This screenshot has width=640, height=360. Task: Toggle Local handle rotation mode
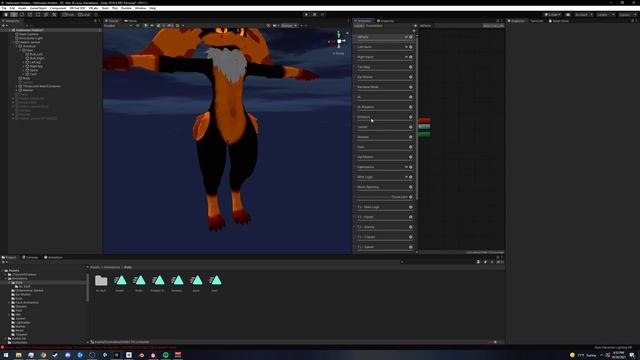[x=84, y=15]
